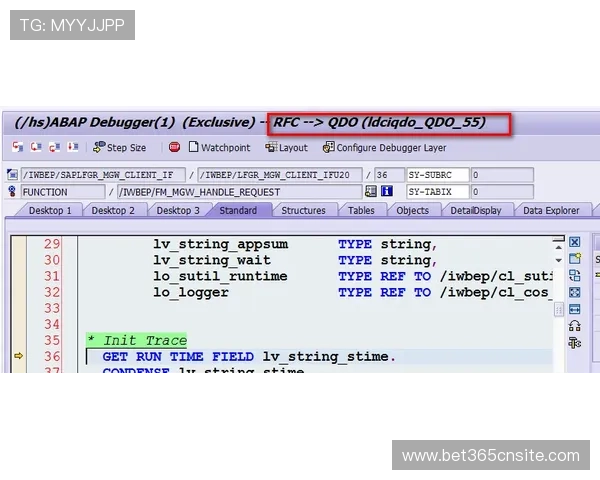
Task: Click the blue info icon beside function name
Action: (387, 191)
